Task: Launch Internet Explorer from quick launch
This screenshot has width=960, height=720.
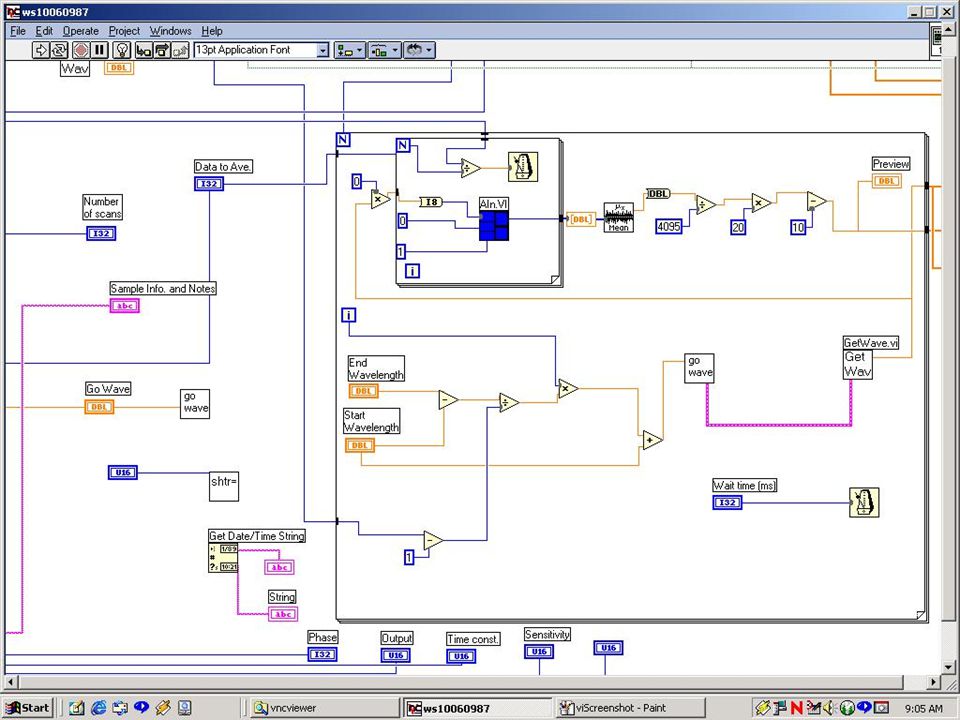Action: click(98, 708)
